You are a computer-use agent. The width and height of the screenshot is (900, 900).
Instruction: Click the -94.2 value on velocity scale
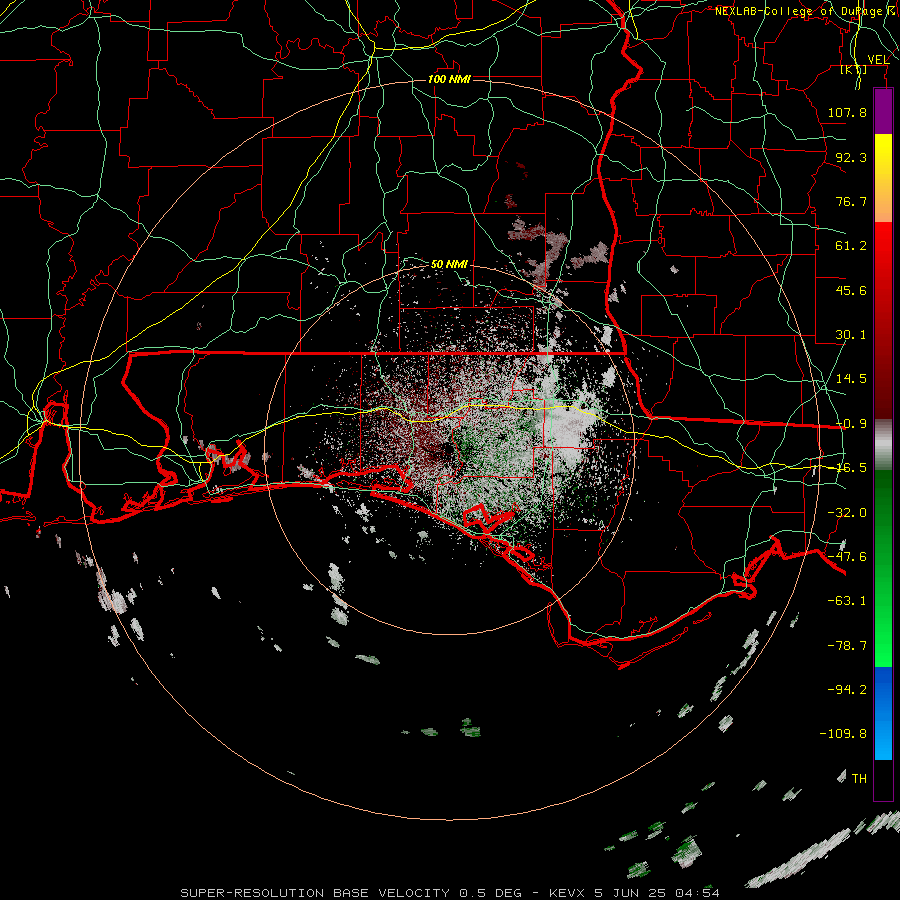[x=847, y=689]
